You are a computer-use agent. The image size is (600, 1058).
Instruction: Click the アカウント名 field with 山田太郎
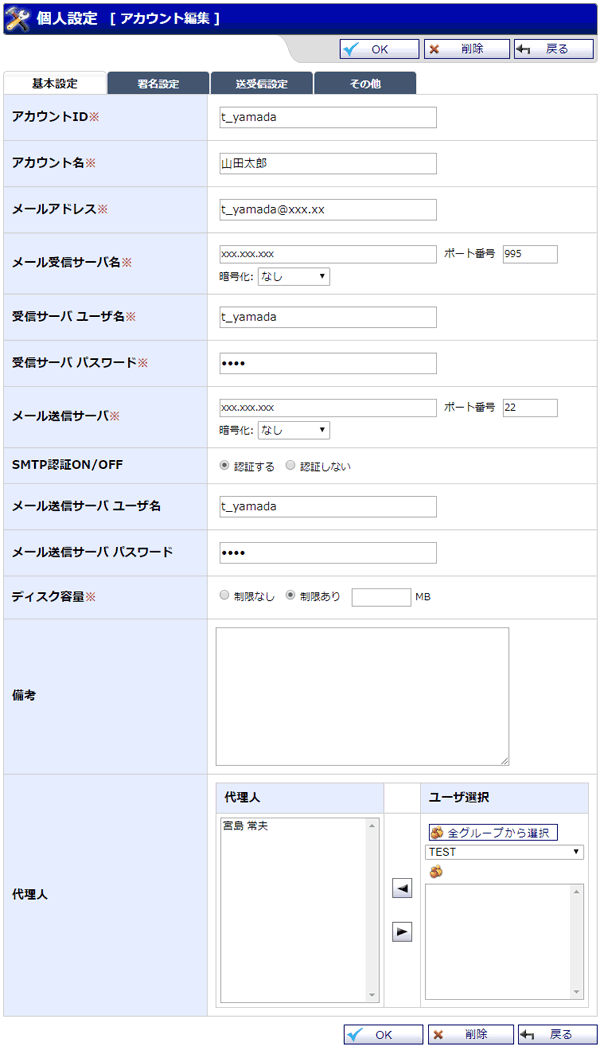(x=328, y=163)
